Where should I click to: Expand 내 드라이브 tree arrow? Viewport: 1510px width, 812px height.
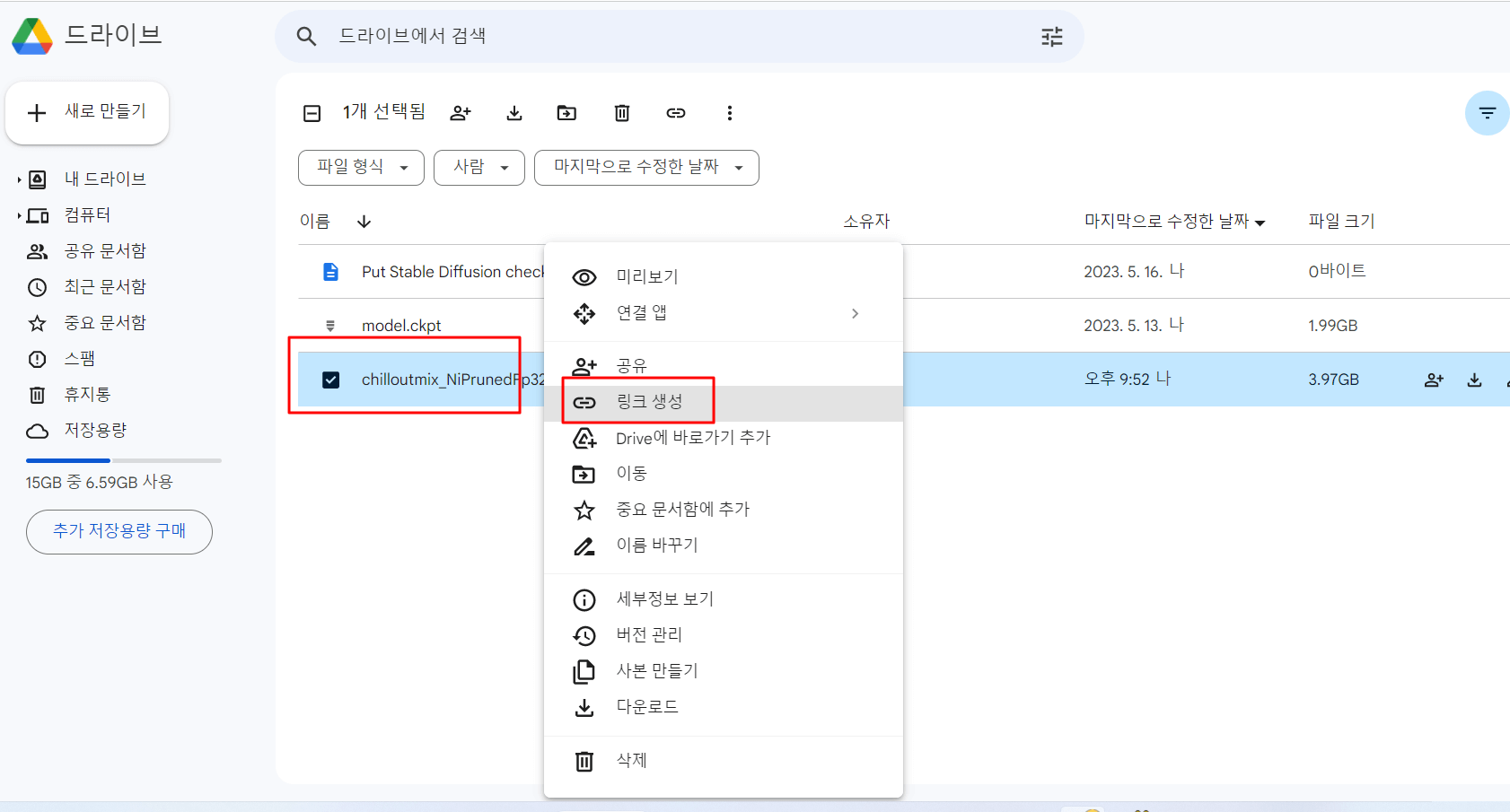(19, 179)
